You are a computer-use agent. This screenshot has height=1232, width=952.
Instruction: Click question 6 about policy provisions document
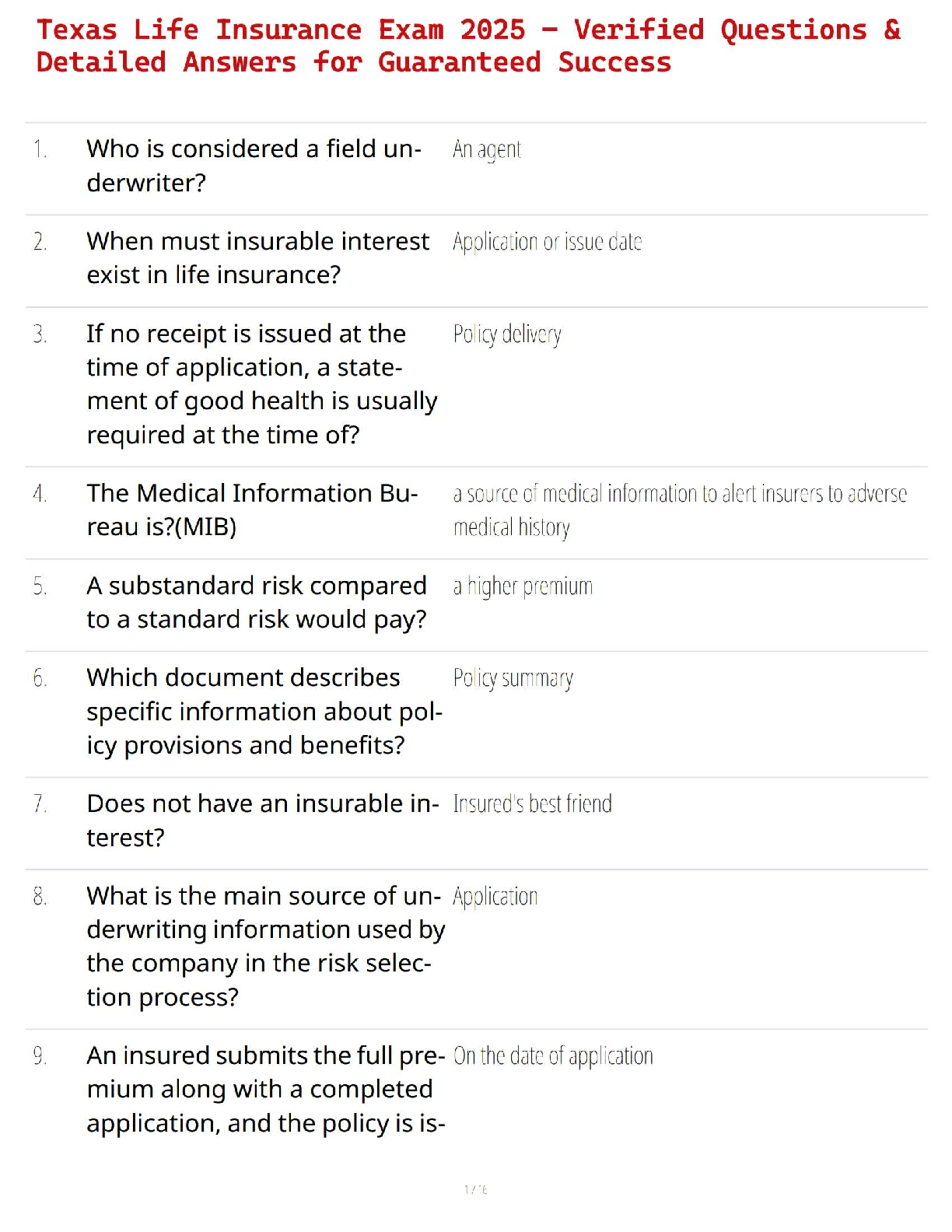[264, 711]
